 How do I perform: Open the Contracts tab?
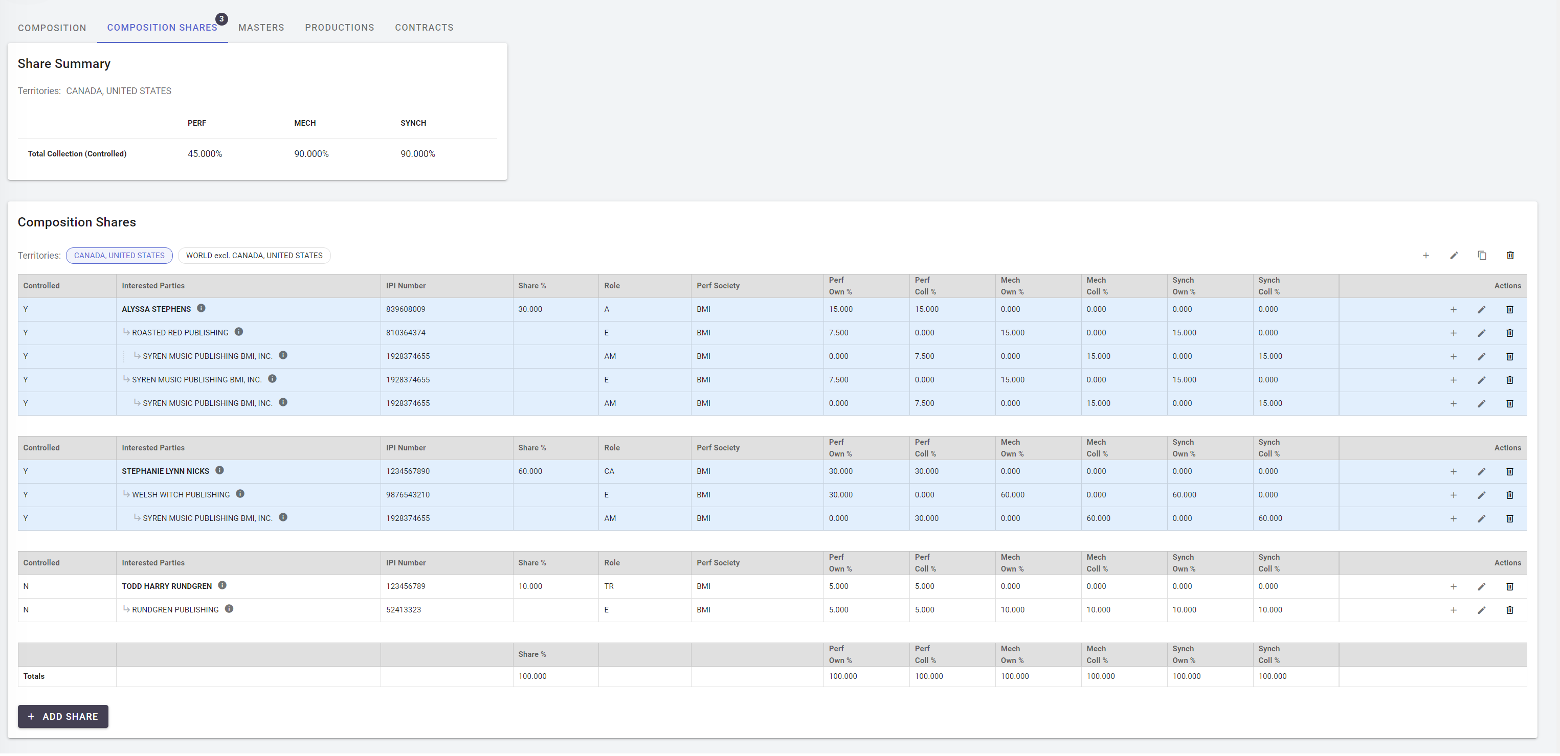coord(424,28)
